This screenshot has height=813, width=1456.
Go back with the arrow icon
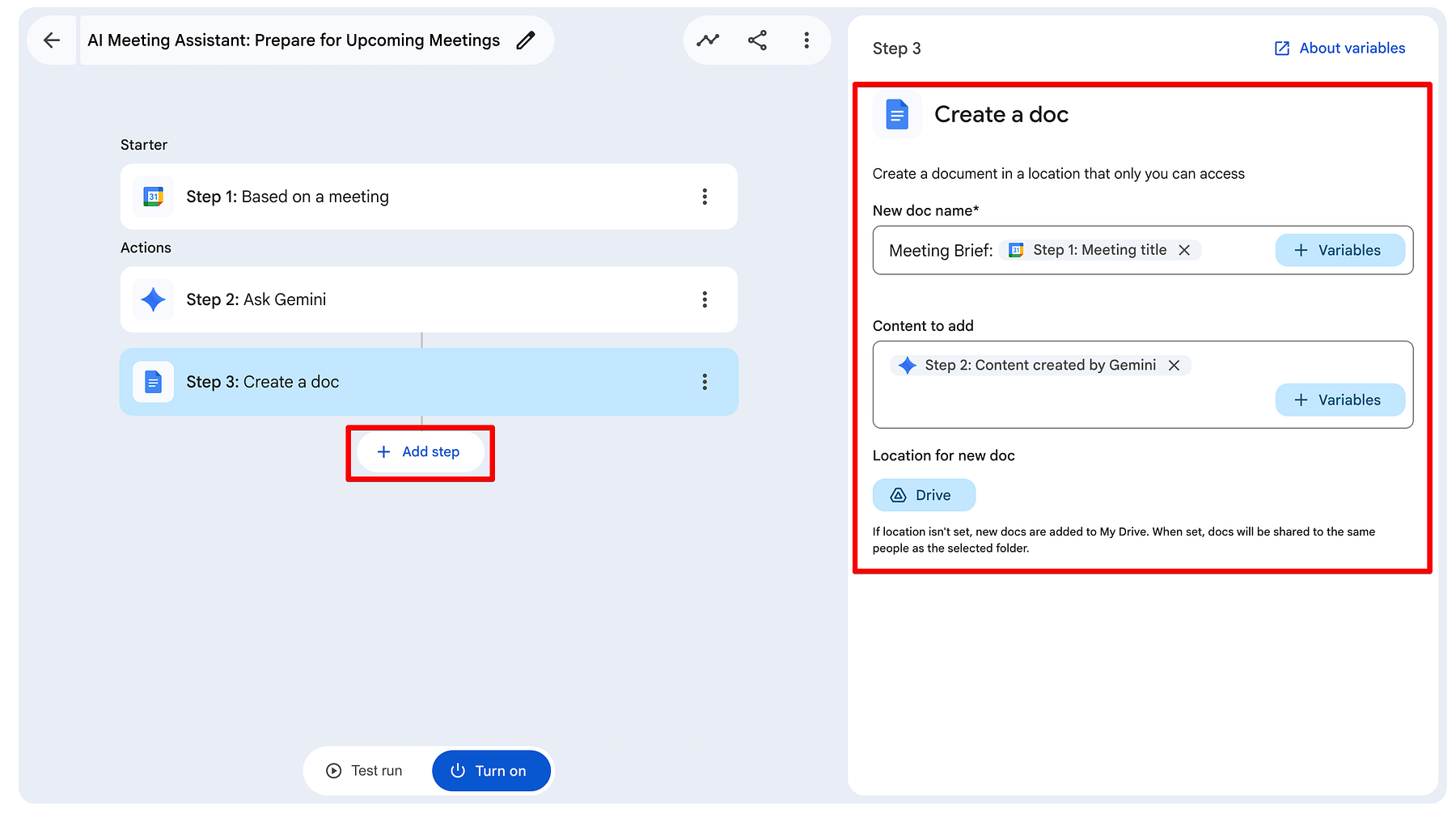52,40
